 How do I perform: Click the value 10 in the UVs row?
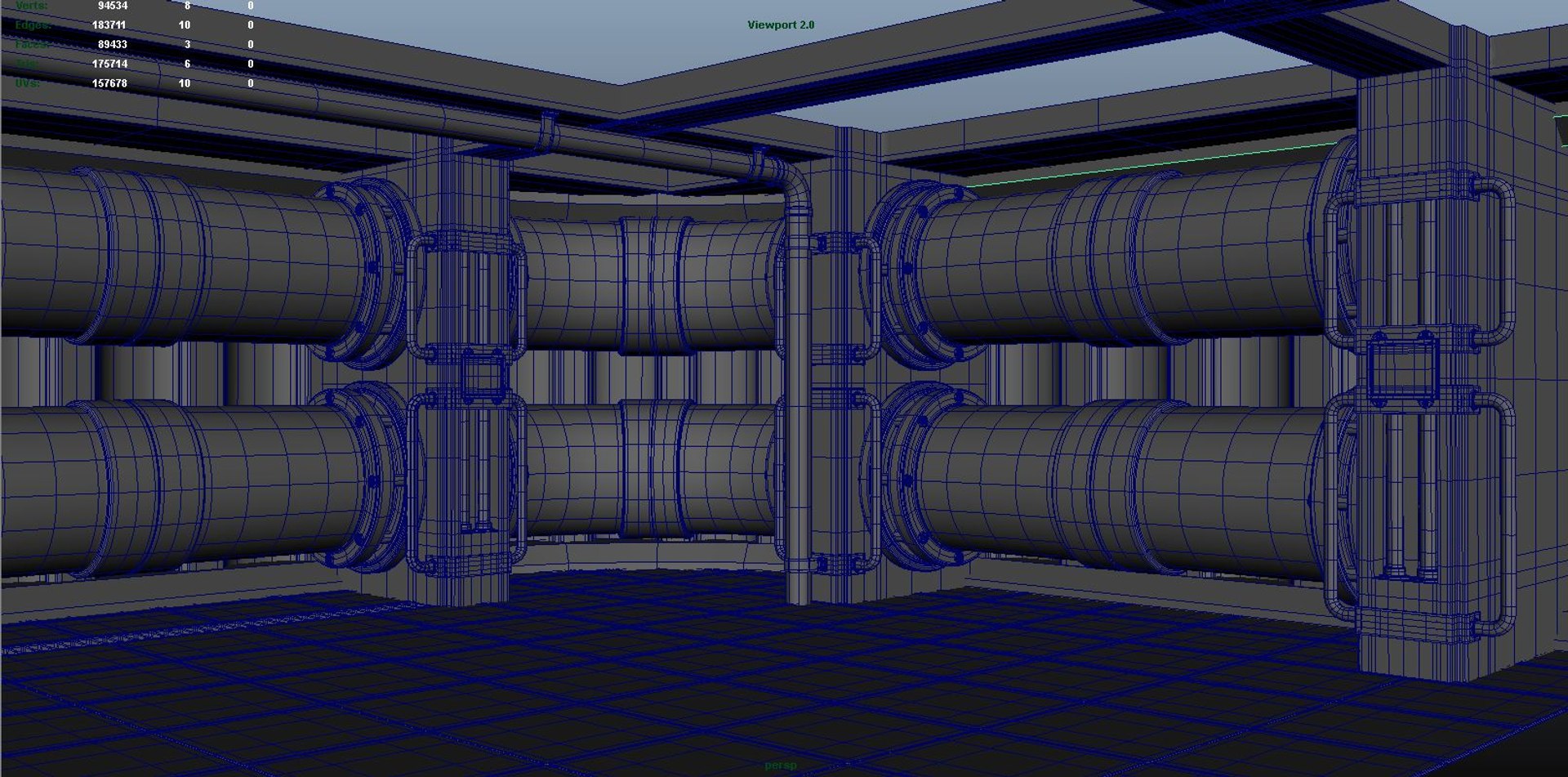click(x=185, y=83)
